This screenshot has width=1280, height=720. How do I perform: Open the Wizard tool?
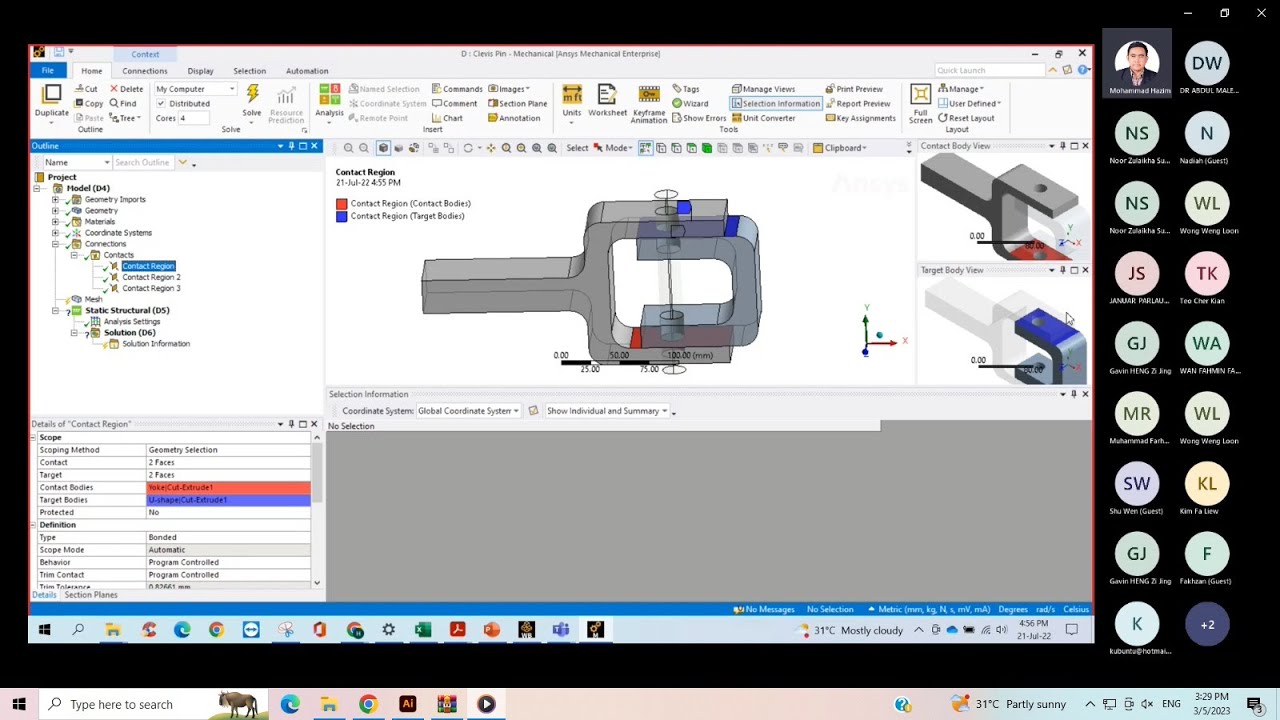click(x=690, y=103)
